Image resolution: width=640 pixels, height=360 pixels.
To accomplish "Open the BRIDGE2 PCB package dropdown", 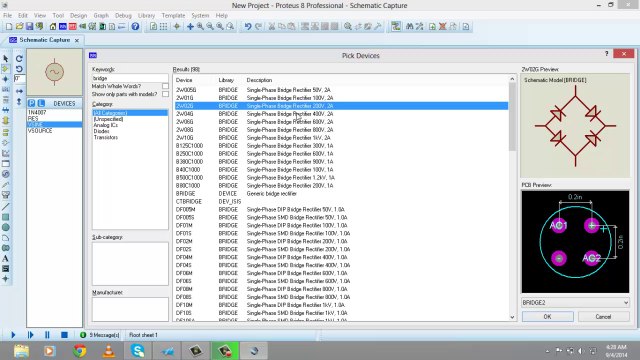I will click(575, 303).
